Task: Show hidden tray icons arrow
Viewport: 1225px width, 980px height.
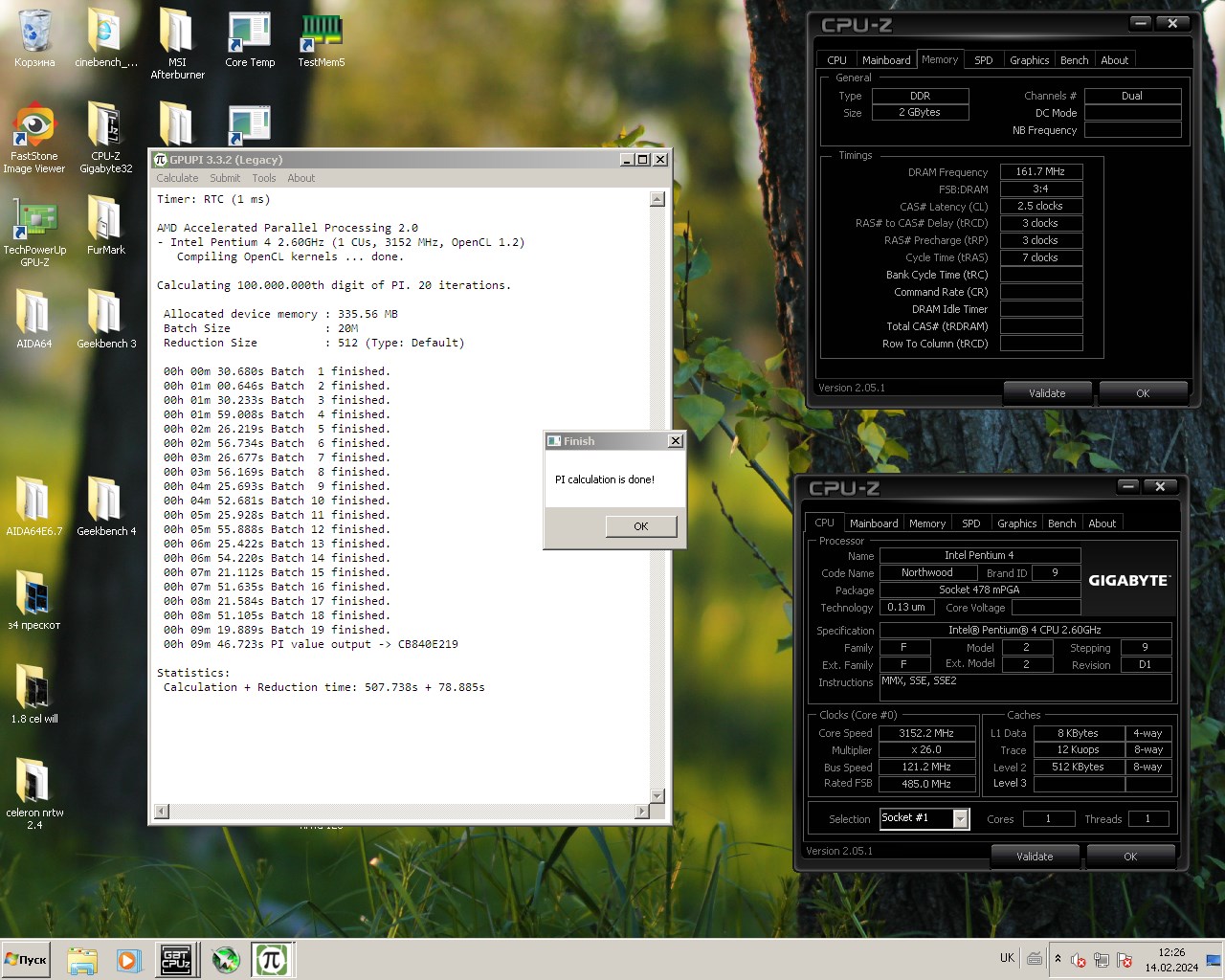Action: [1058, 959]
